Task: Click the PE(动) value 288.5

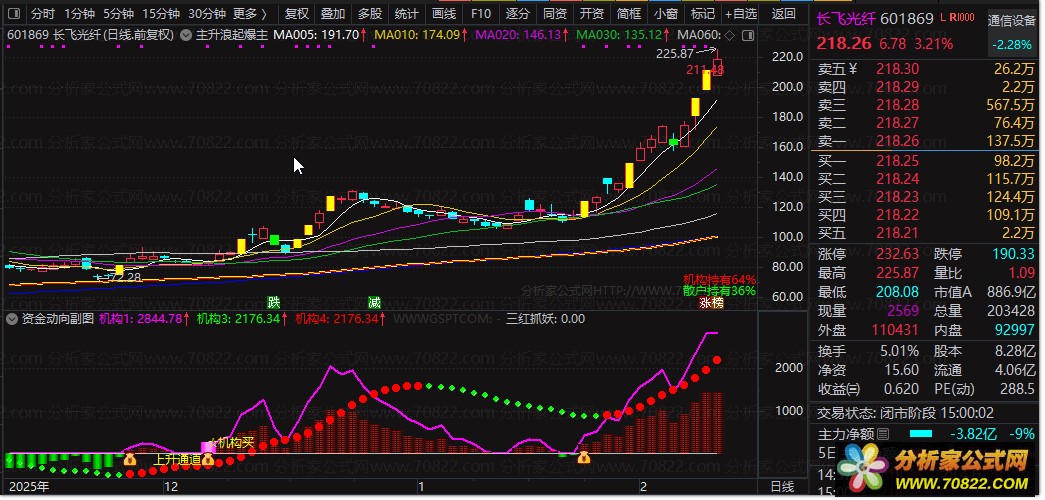Action: [x=1018, y=388]
